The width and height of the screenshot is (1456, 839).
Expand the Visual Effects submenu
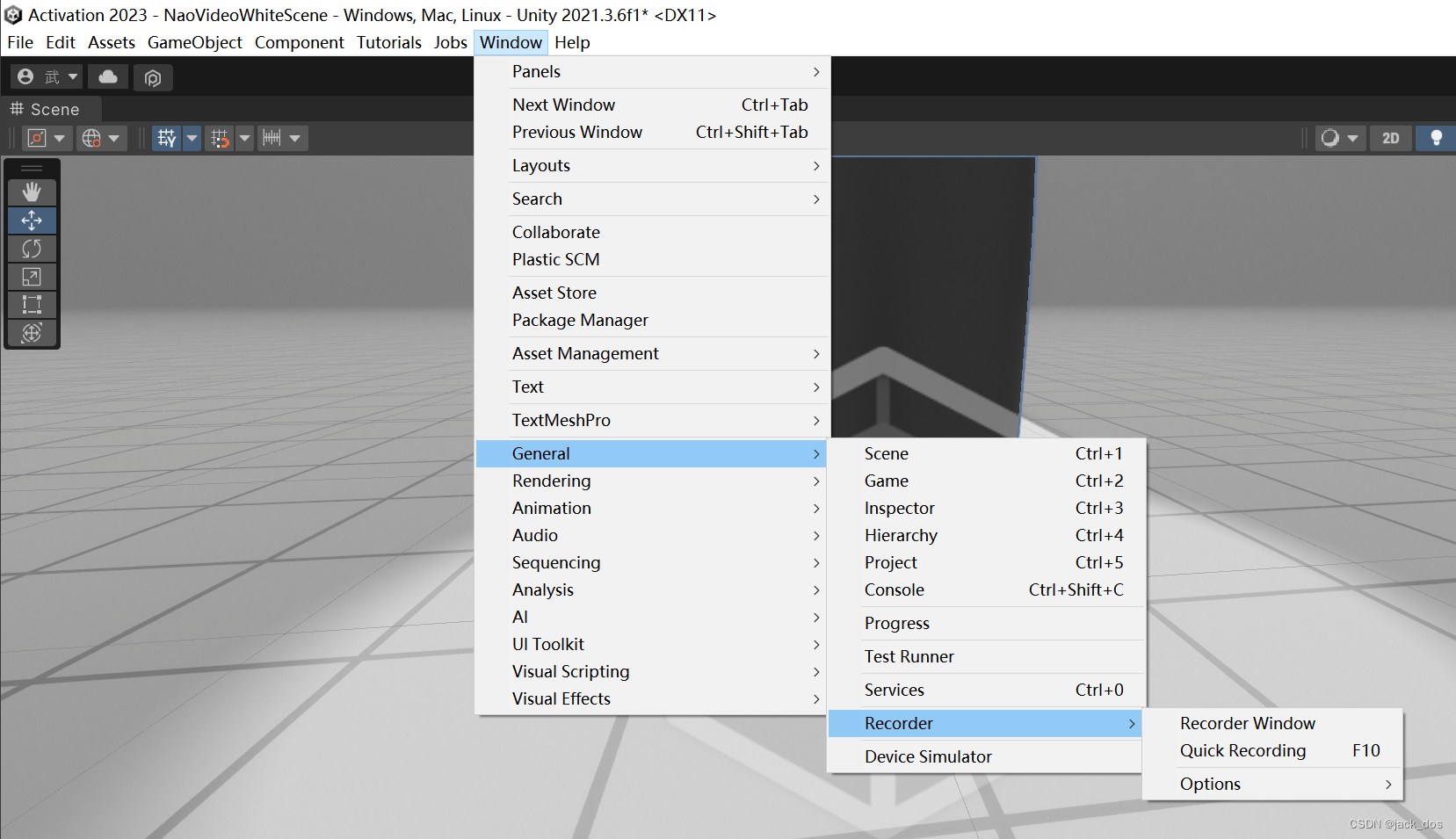(x=652, y=698)
